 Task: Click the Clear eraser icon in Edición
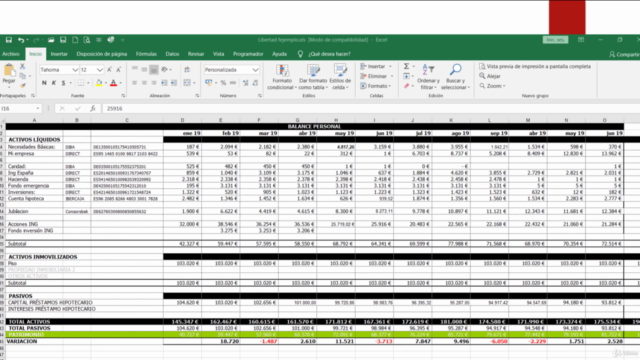point(407,86)
